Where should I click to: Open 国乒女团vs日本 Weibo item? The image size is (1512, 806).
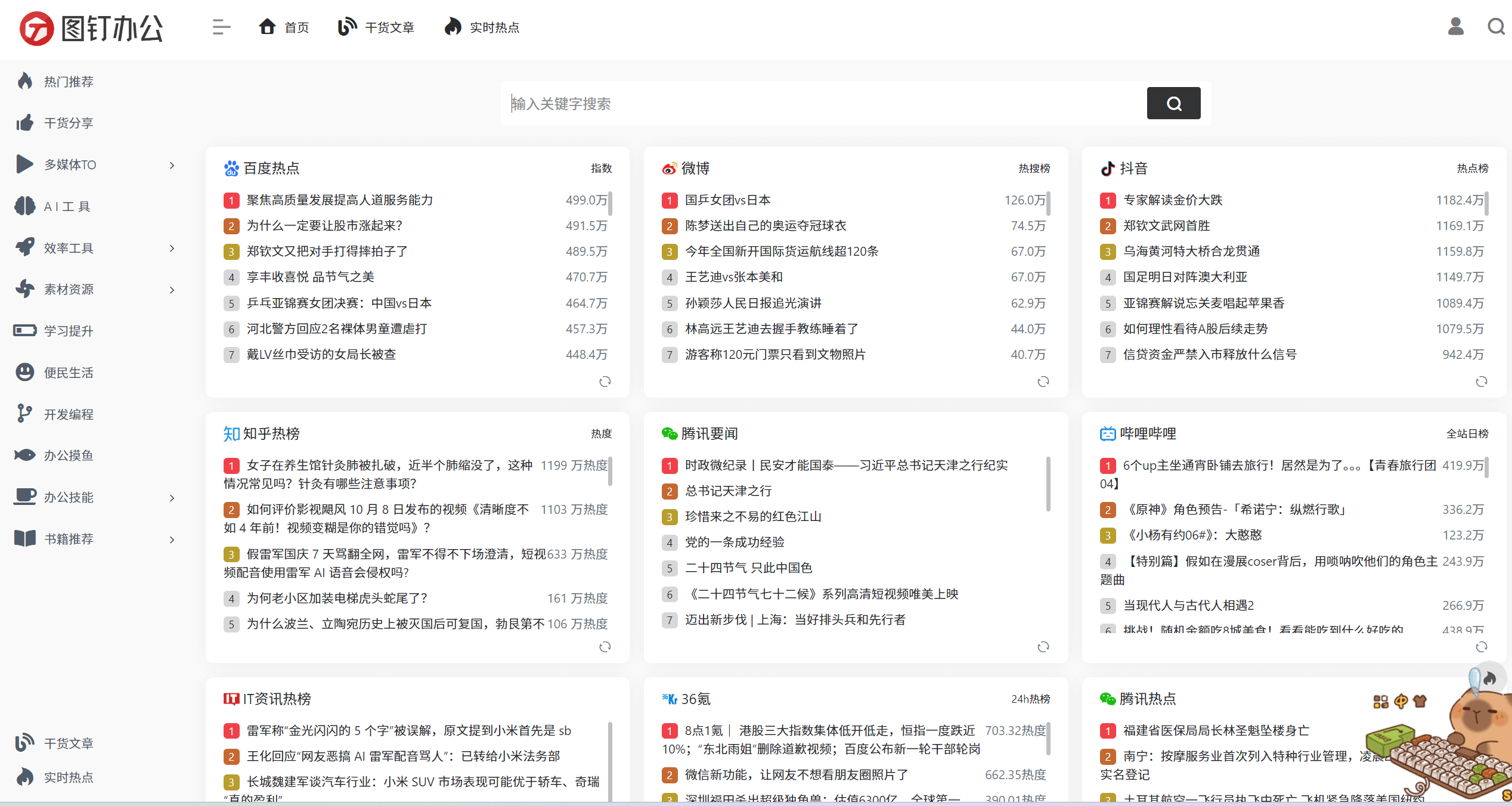(727, 200)
